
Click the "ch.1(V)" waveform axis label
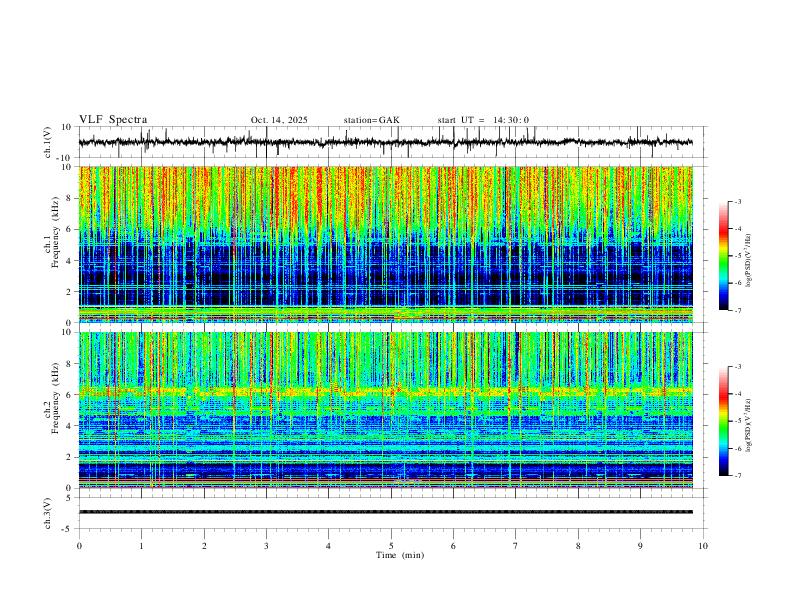pyautogui.click(x=47, y=142)
